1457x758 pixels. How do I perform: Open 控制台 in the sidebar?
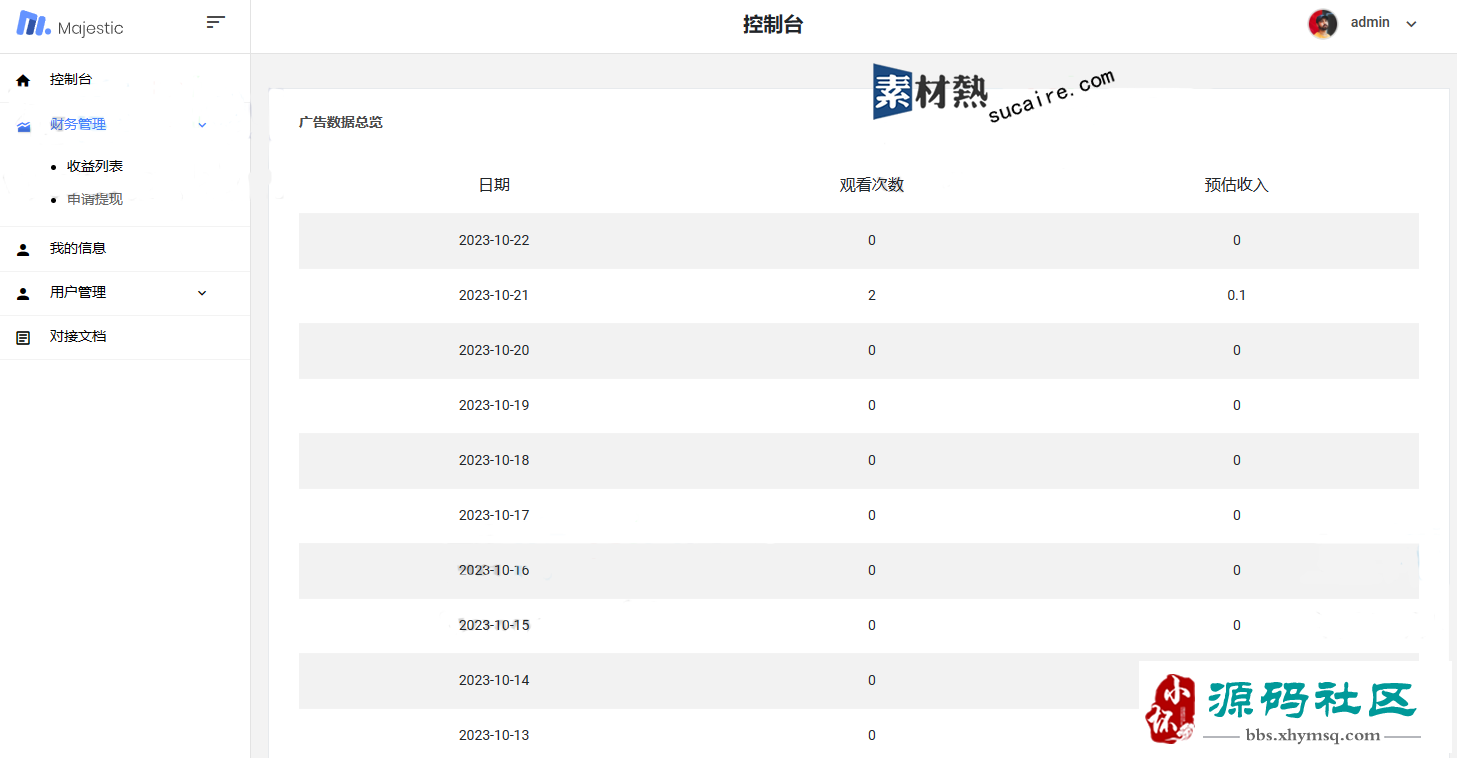71,79
